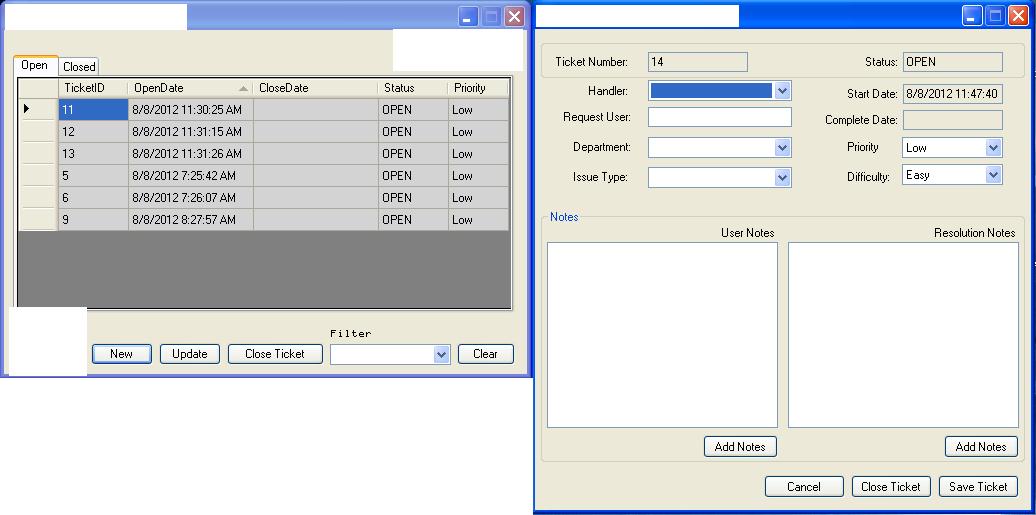Click open date 8/8/2012 11:30:25 AM cell
This screenshot has height=515, width=1036.
(x=190, y=110)
